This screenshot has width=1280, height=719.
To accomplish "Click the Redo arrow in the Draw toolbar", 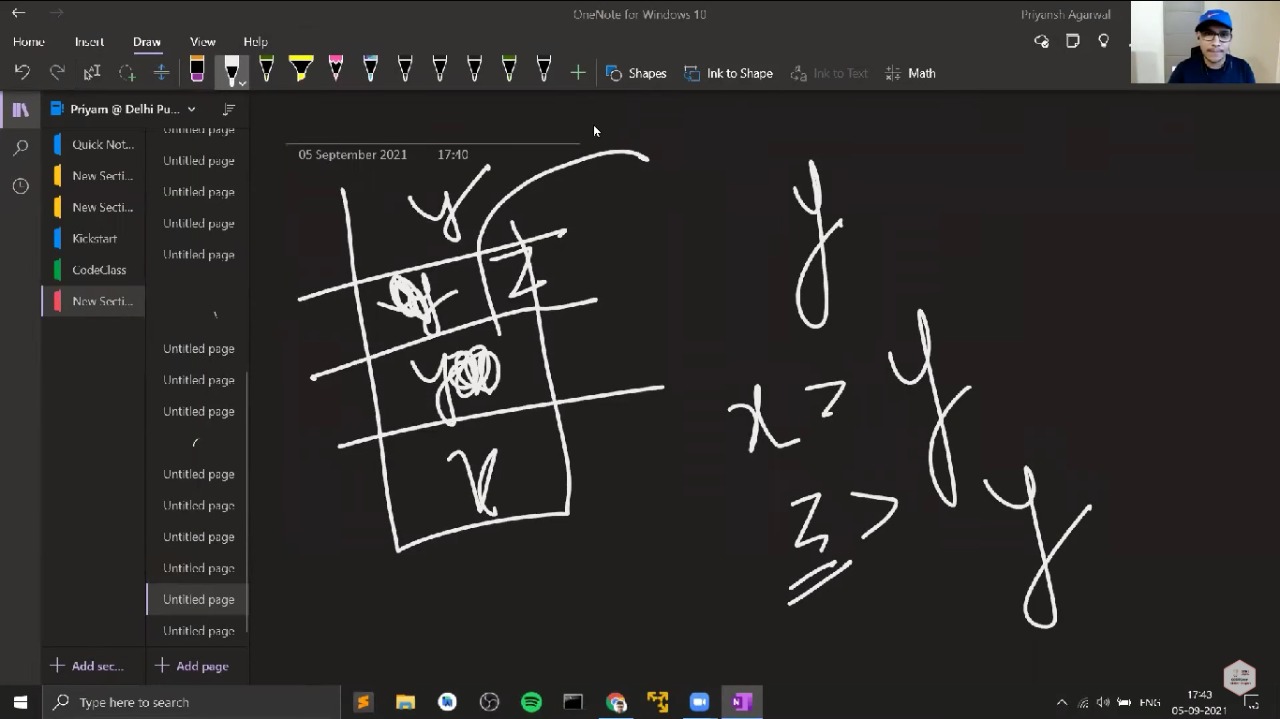I will click(x=57, y=72).
